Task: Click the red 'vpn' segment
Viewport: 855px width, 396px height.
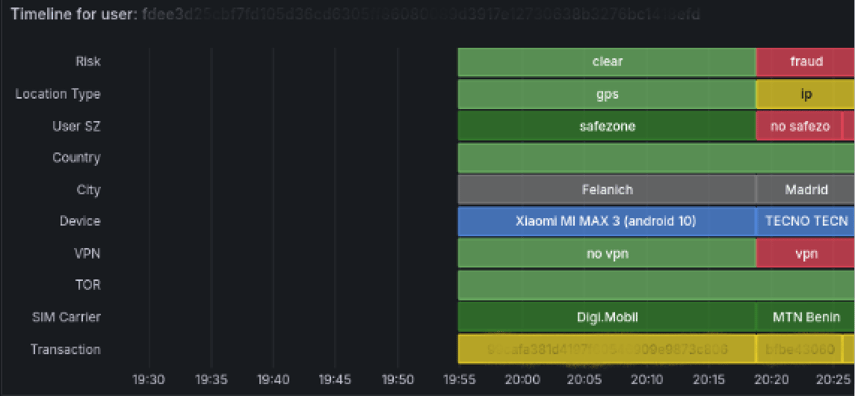Action: click(805, 253)
